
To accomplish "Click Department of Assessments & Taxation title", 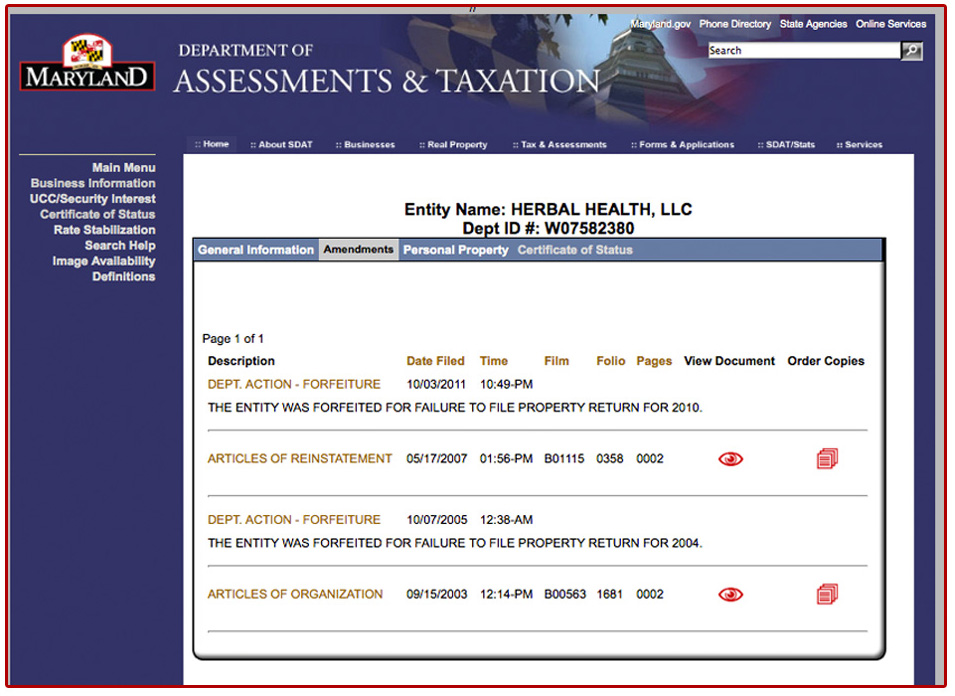I will [x=387, y=70].
